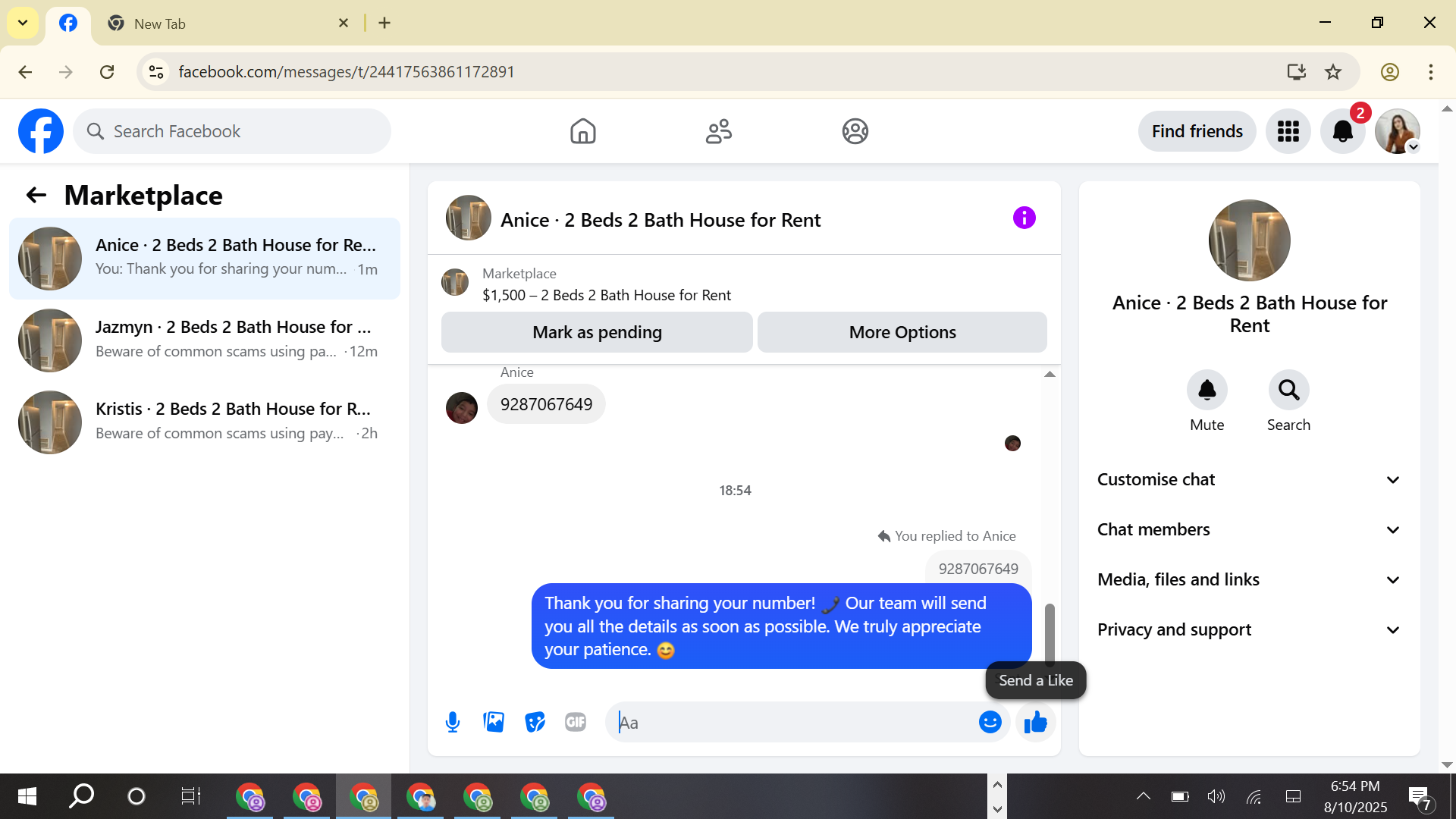Image resolution: width=1456 pixels, height=819 pixels.
Task: Open the GIF picker
Action: pyautogui.click(x=576, y=722)
